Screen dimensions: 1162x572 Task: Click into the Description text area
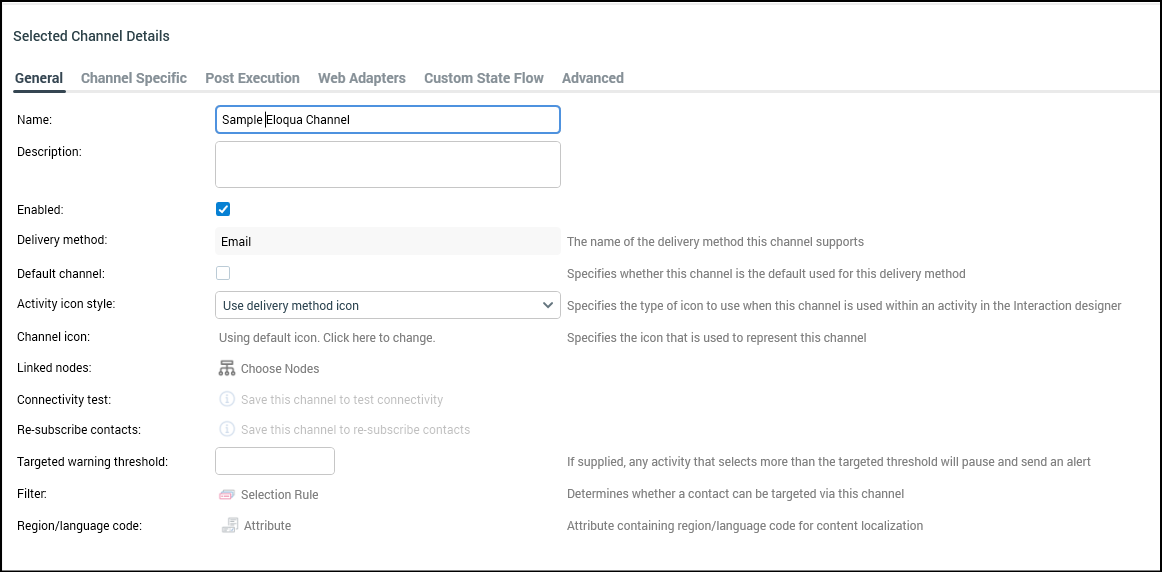(387, 164)
